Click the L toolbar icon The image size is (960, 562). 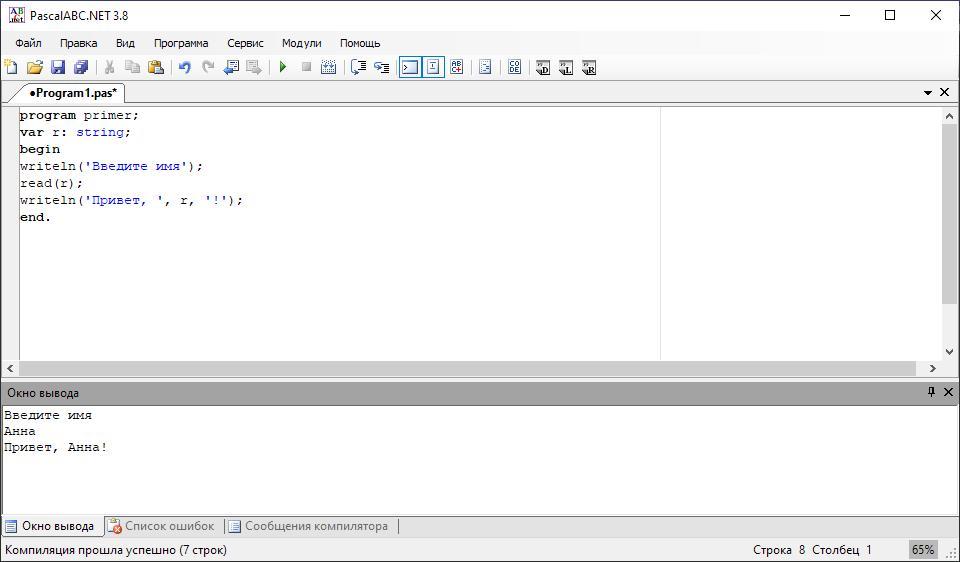566,67
